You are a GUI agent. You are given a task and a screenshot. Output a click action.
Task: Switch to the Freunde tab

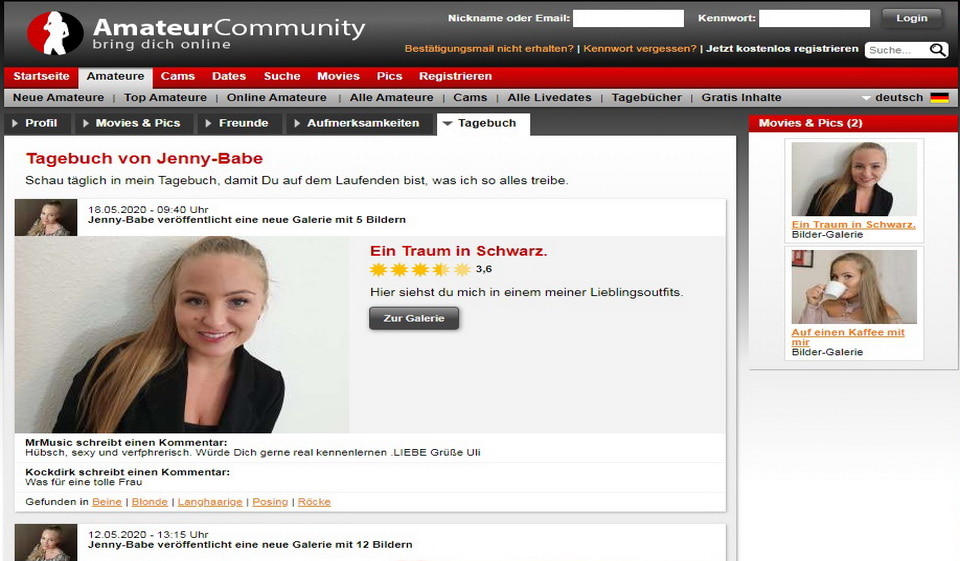[x=239, y=123]
